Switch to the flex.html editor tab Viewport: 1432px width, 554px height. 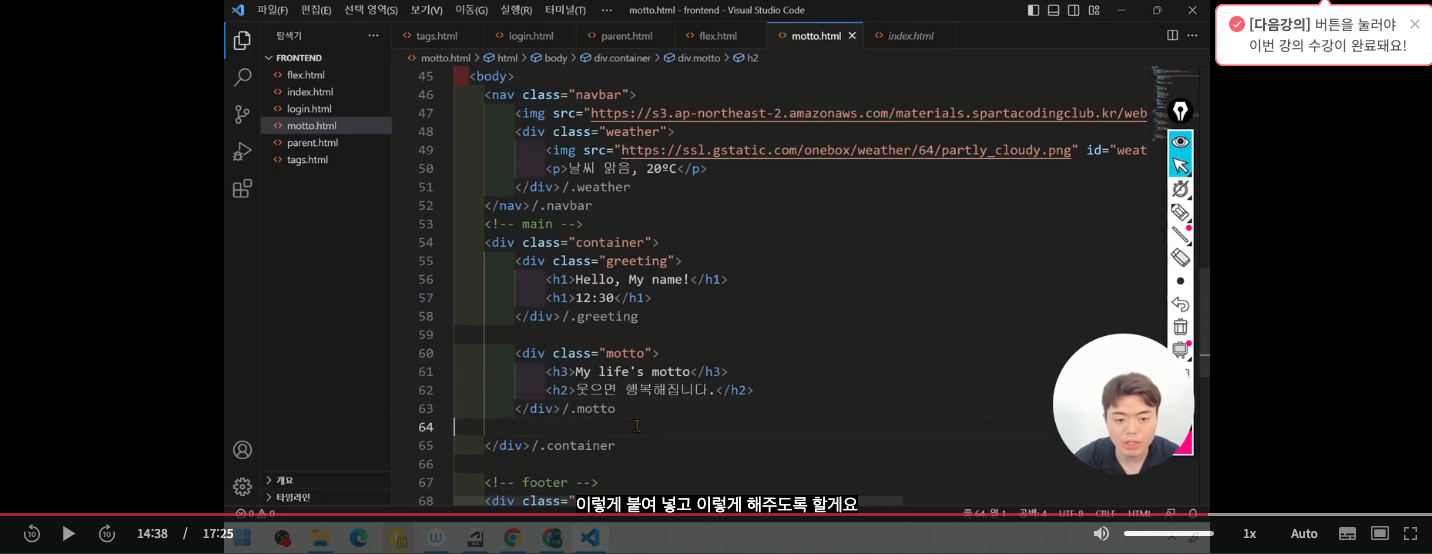pyautogui.click(x=717, y=35)
